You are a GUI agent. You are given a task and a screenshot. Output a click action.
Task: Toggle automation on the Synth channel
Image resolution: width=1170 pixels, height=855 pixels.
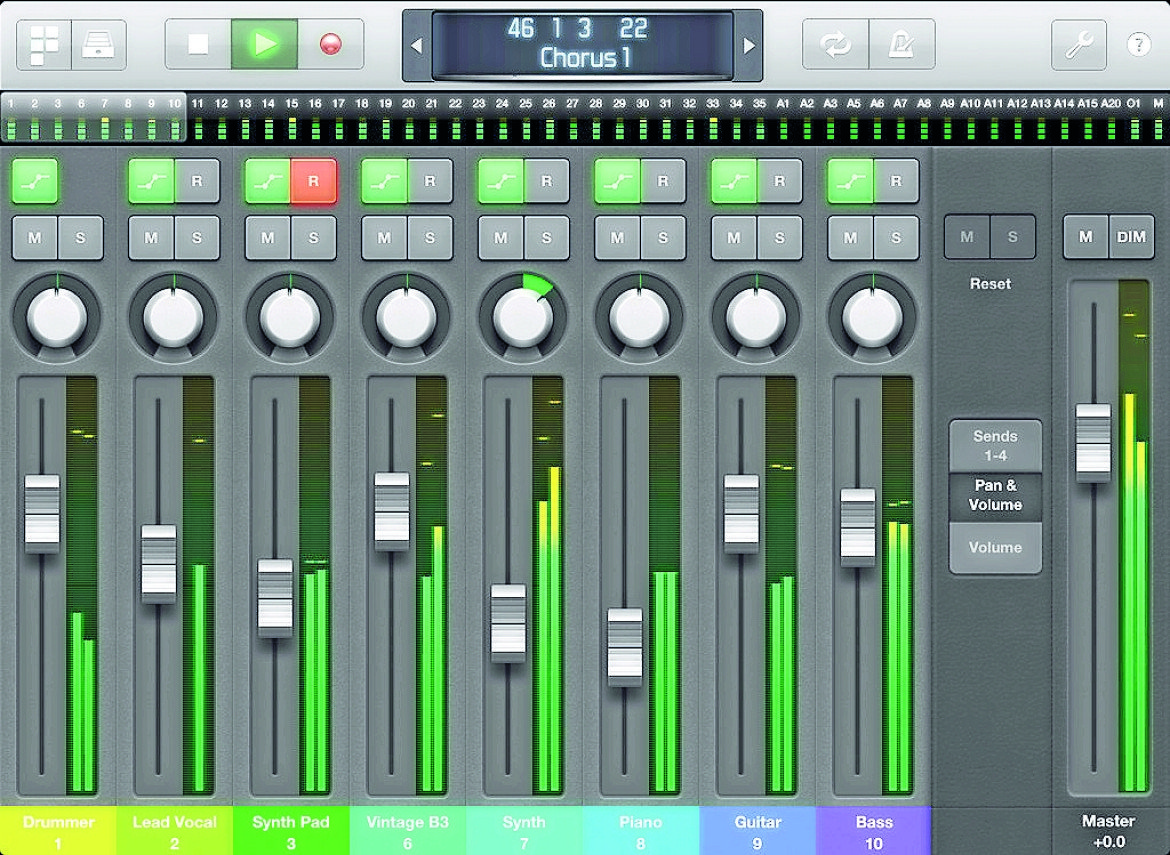point(501,181)
